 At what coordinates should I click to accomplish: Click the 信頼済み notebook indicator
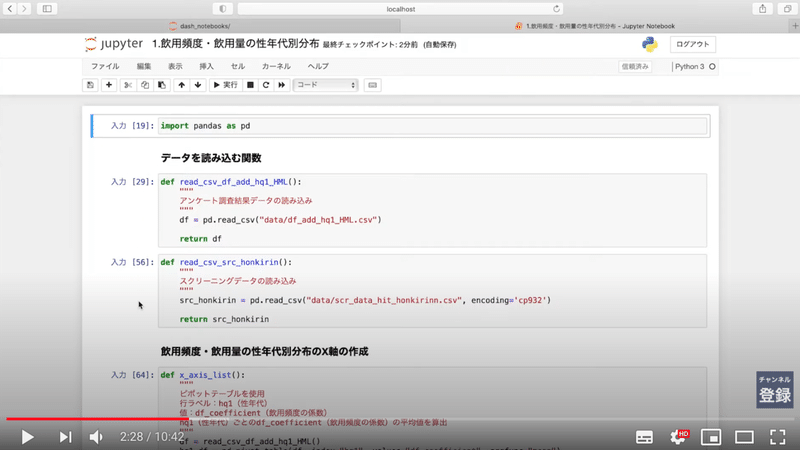click(635, 66)
